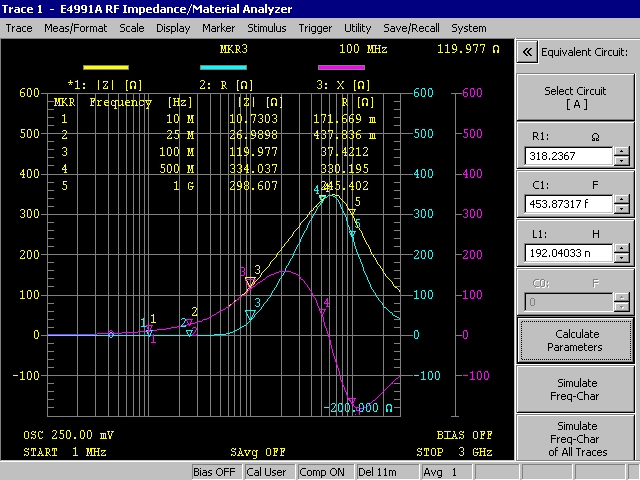Click the 'STOP 3 GHz' readout
640x480 pixels.
[454, 452]
